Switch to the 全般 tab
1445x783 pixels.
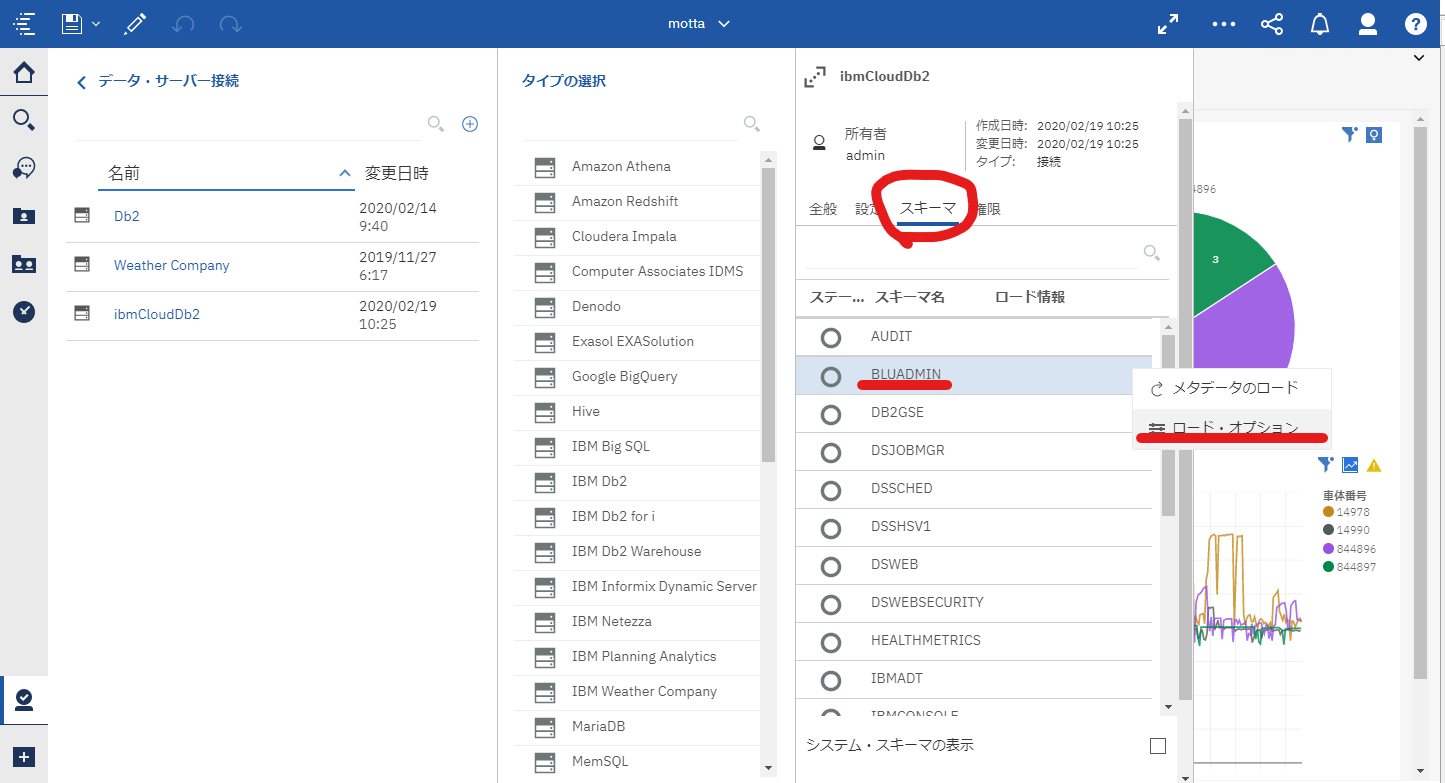click(x=823, y=209)
